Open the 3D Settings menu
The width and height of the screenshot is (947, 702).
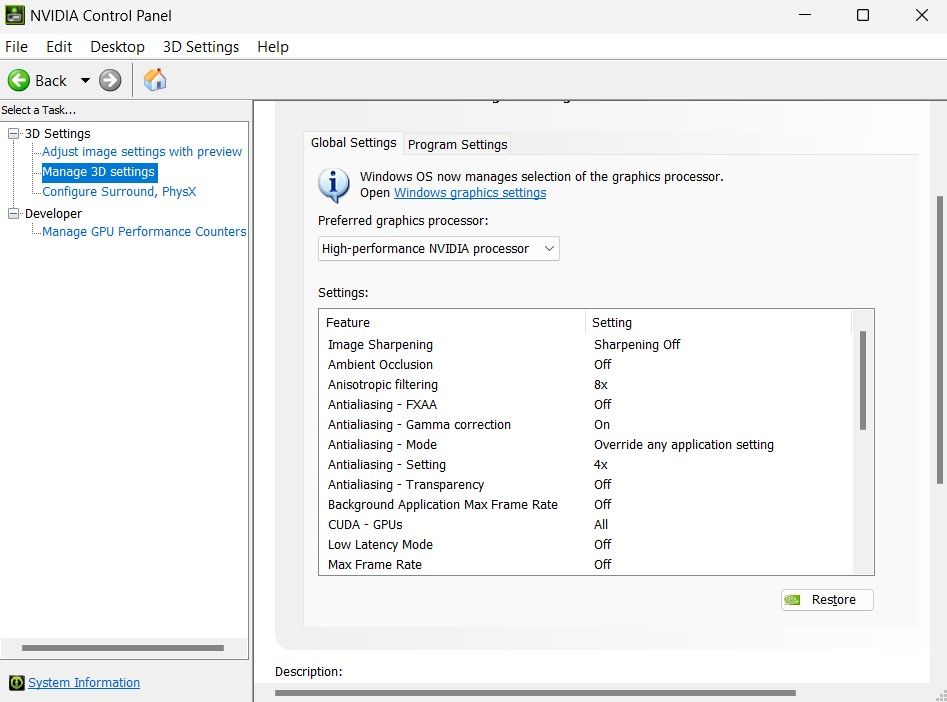[201, 47]
